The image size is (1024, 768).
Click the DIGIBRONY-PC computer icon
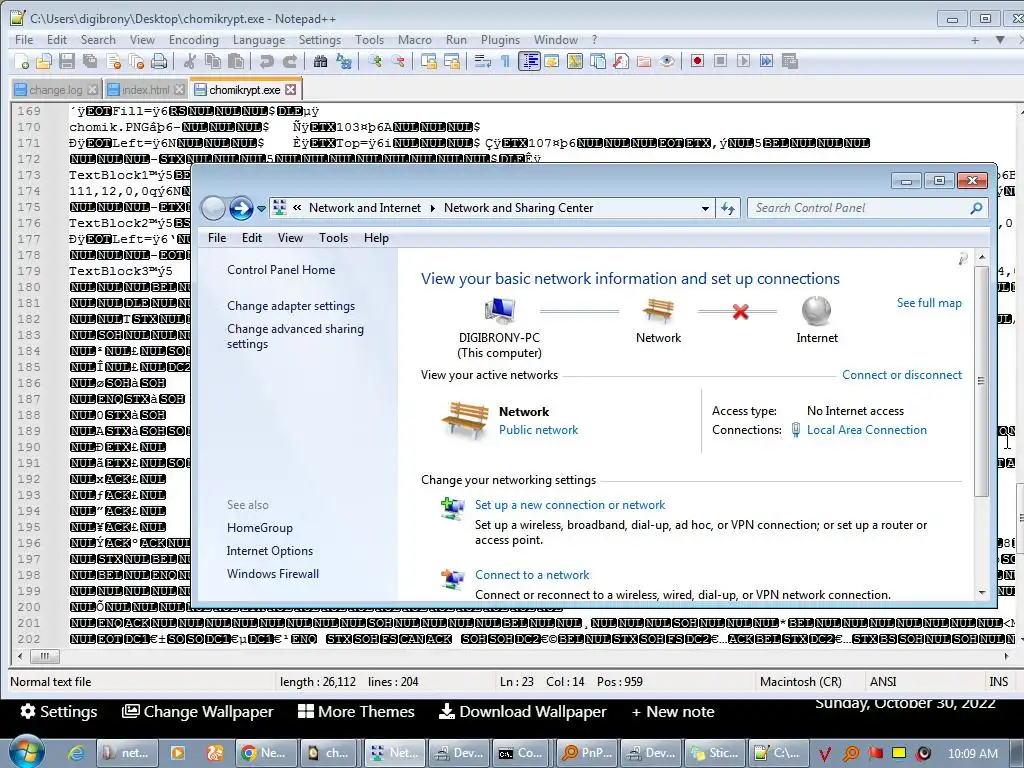pyautogui.click(x=499, y=311)
